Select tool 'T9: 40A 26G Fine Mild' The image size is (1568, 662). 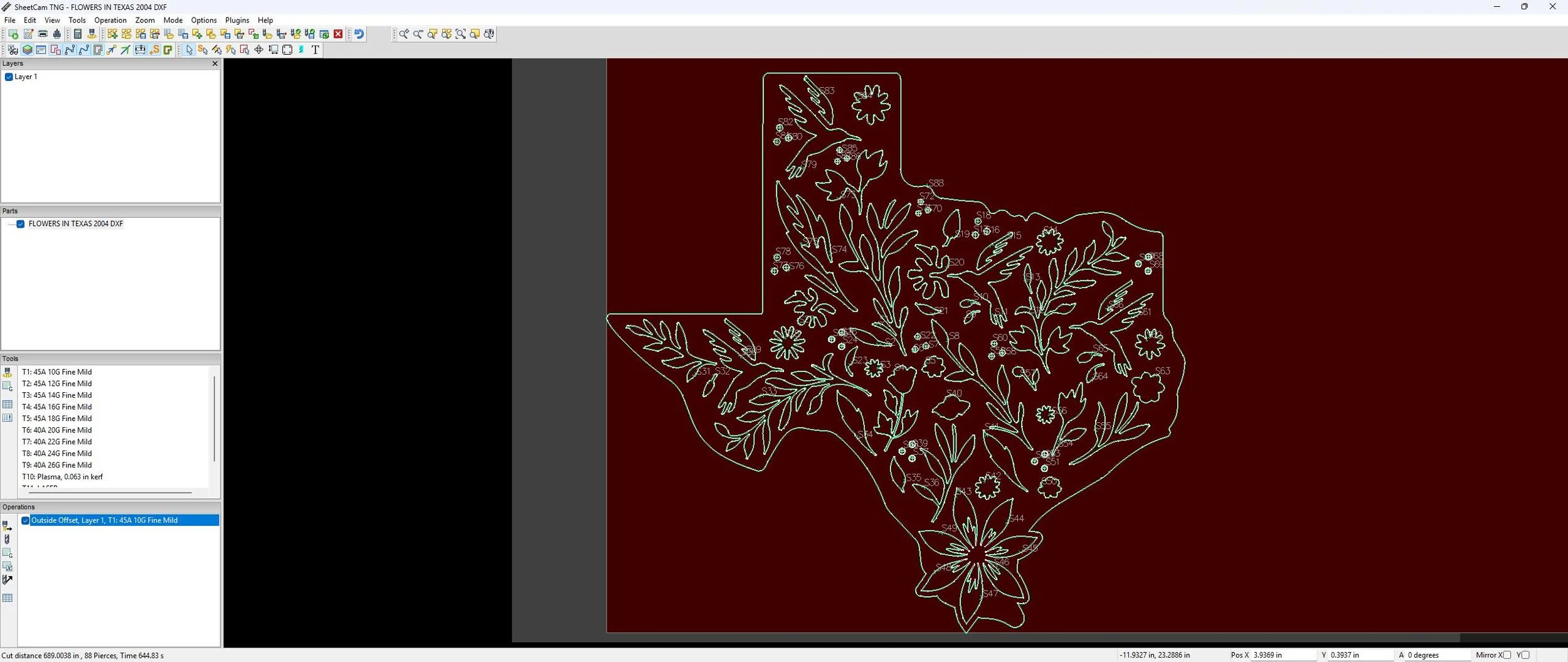coord(57,466)
